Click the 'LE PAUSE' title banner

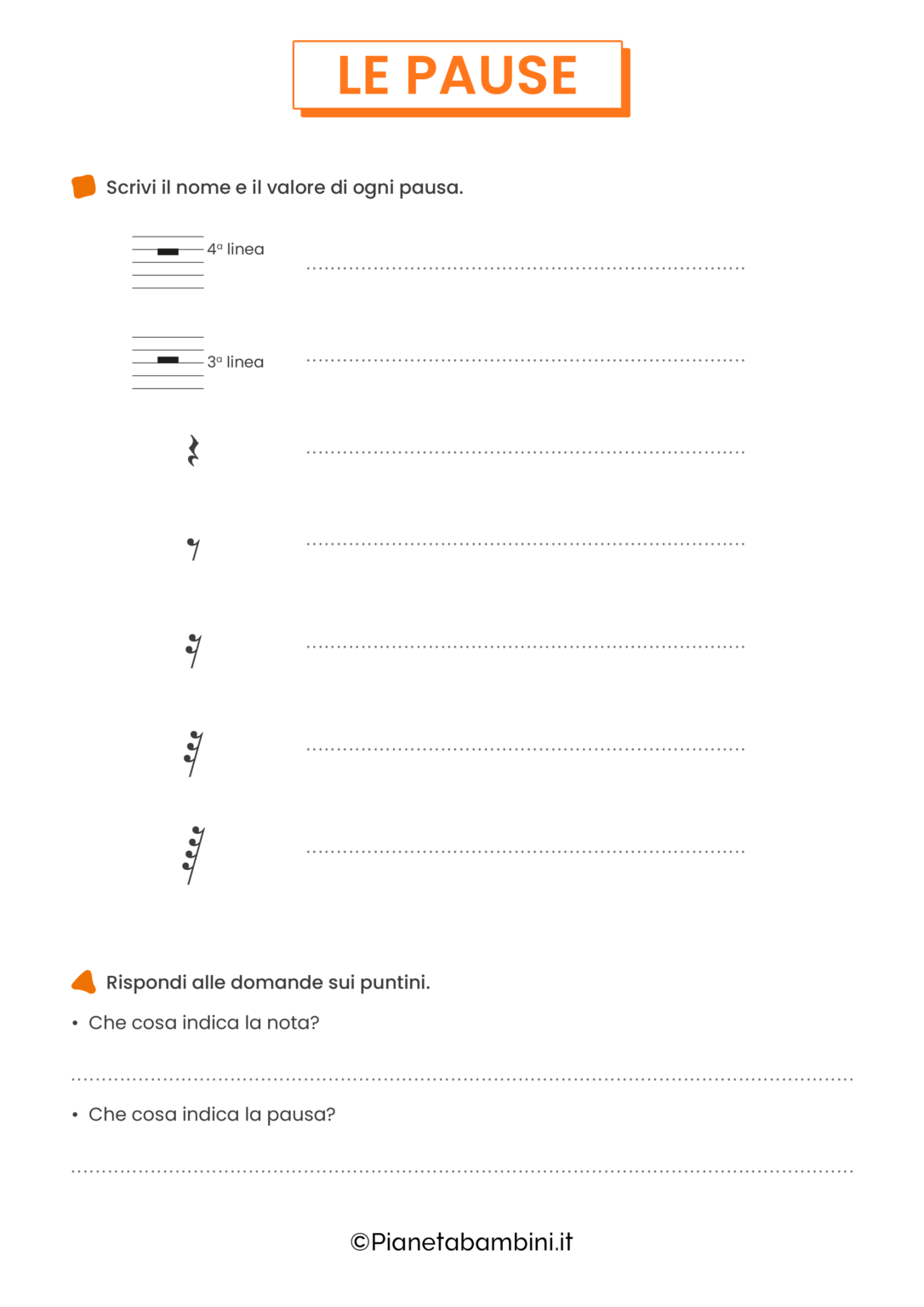(458, 76)
